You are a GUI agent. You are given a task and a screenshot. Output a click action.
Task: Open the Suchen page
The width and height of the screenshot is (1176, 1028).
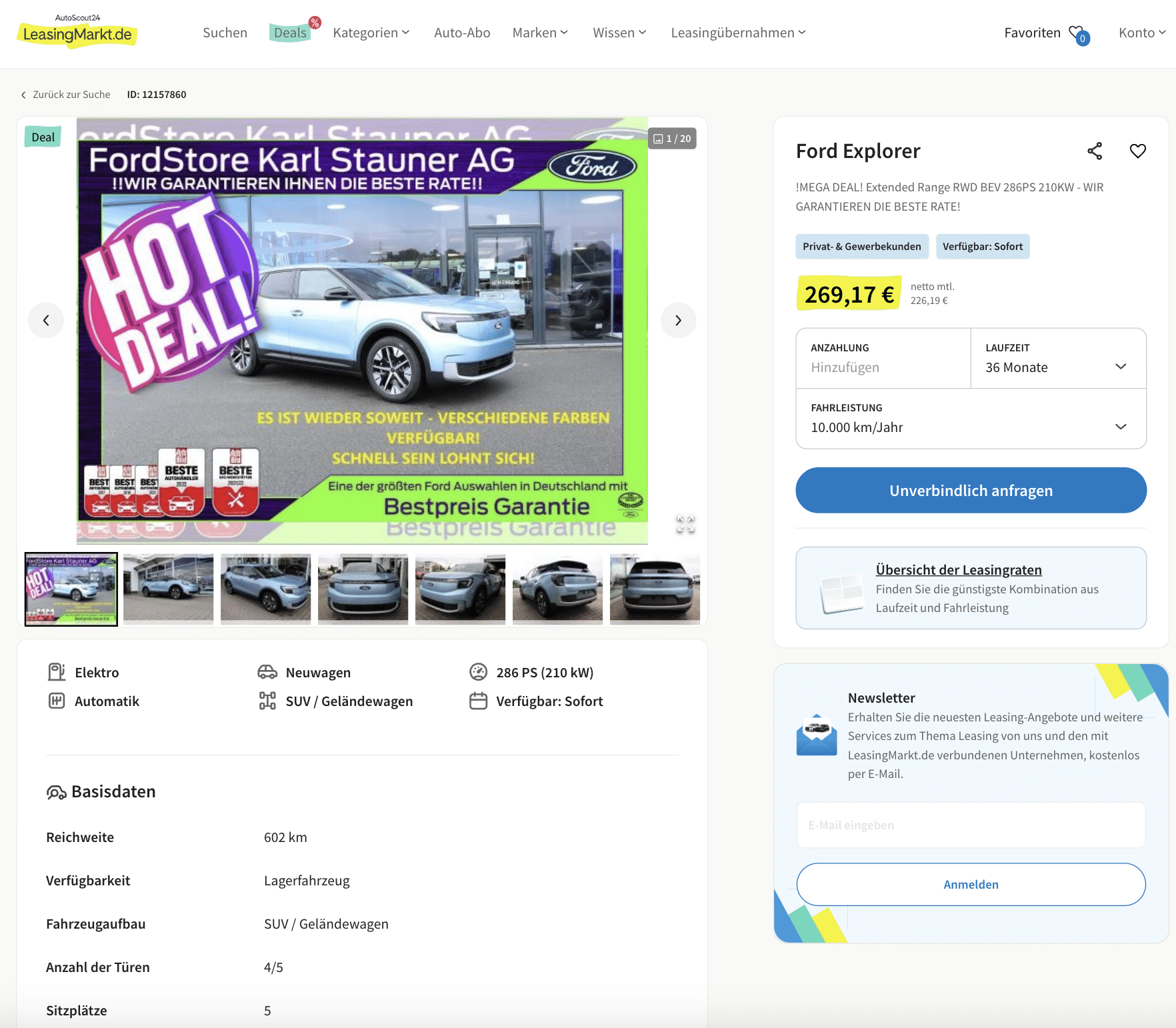pyautogui.click(x=225, y=33)
